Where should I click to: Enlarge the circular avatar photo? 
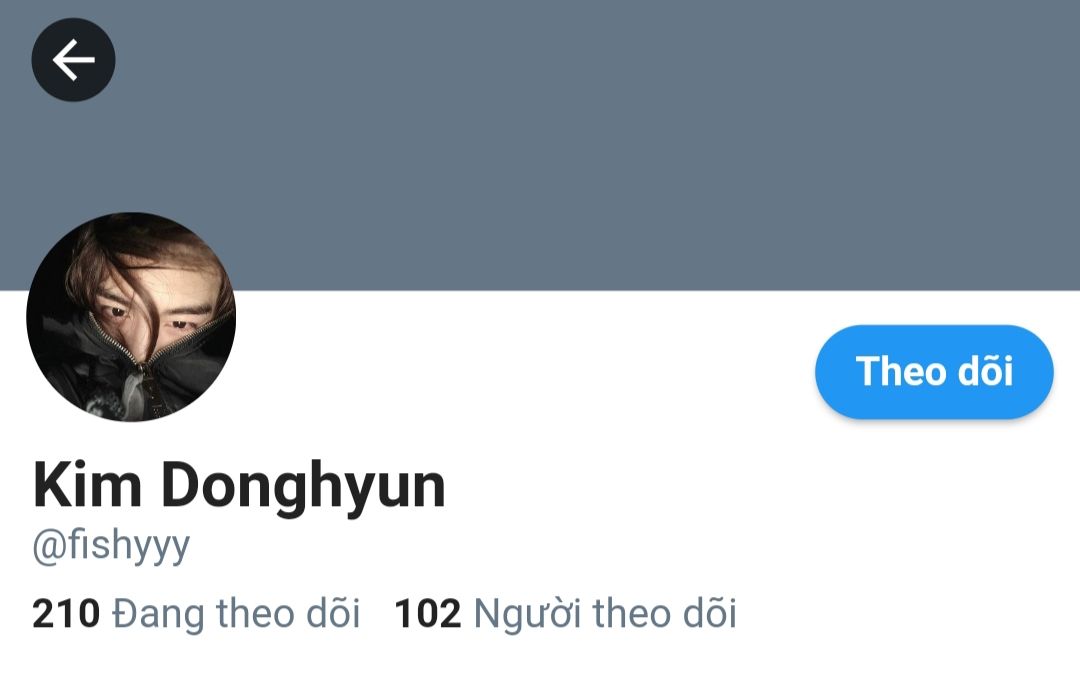click(x=131, y=317)
